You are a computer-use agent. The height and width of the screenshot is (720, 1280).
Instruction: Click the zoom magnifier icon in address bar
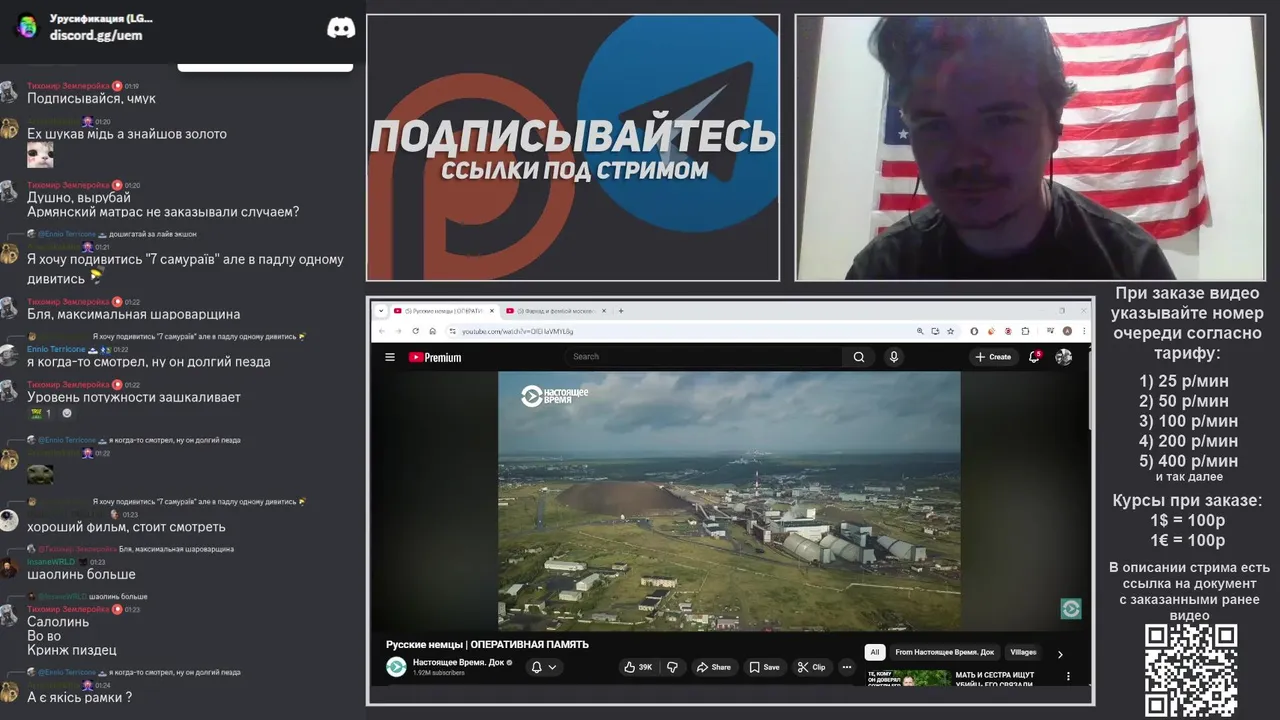(x=920, y=331)
